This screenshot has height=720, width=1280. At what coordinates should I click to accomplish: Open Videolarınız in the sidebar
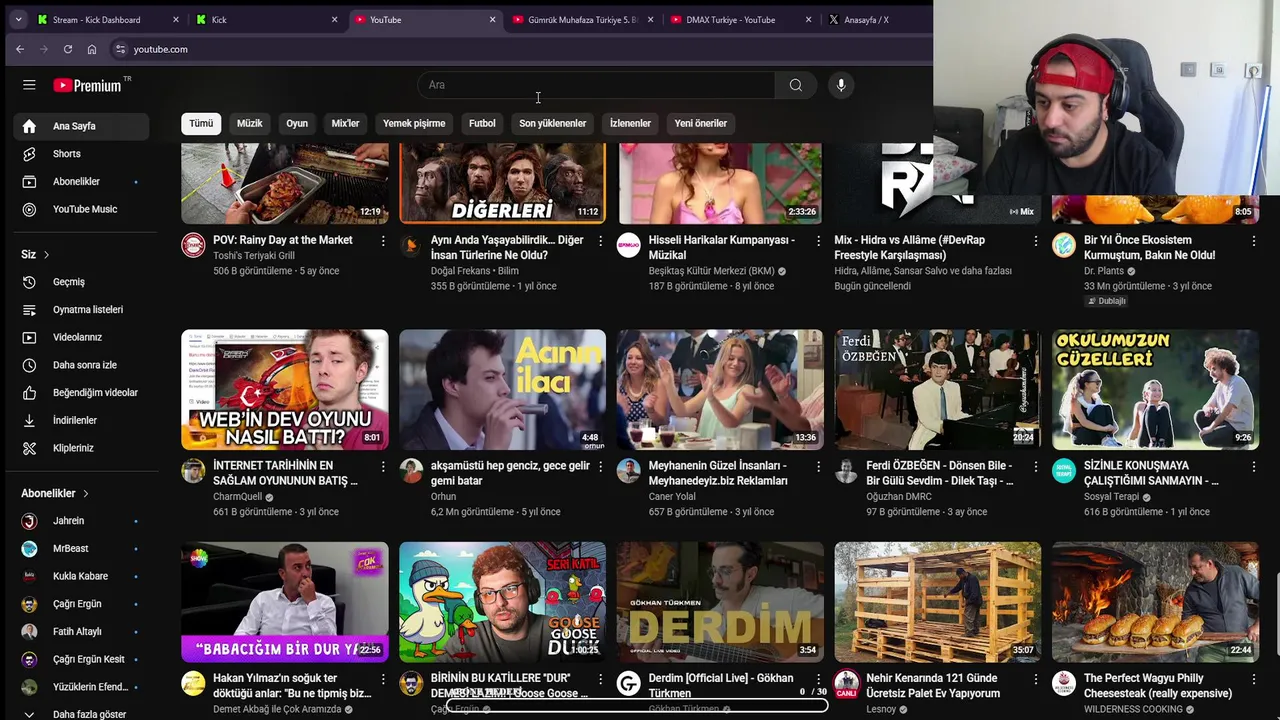(81, 337)
